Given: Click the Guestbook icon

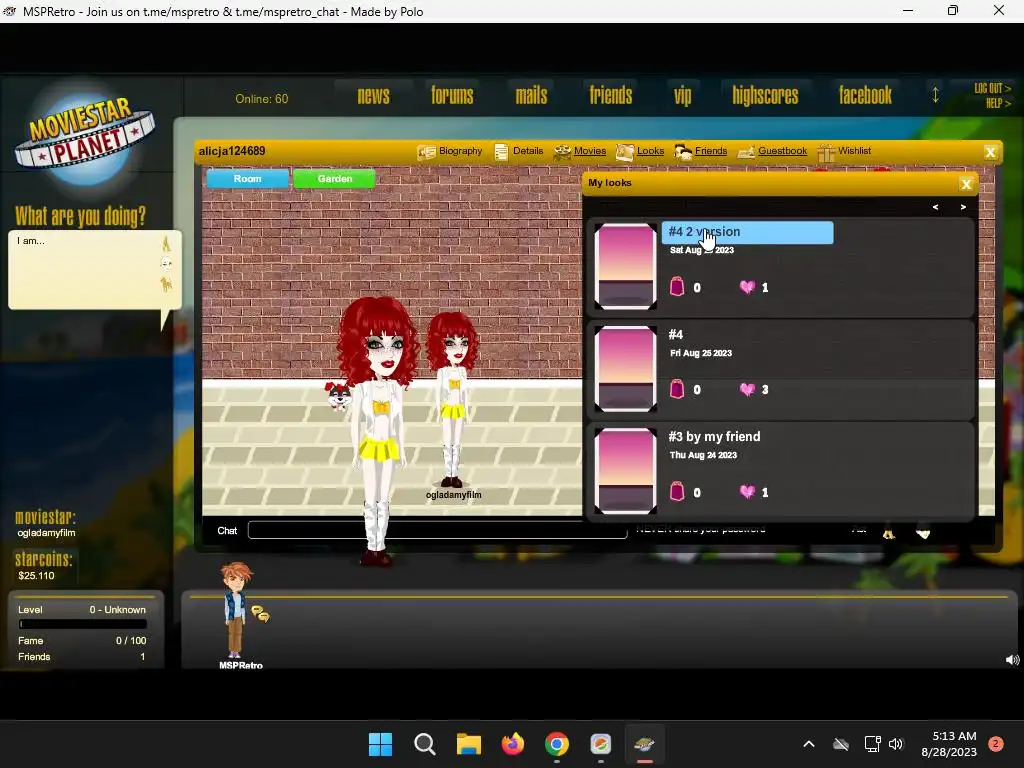Looking at the screenshot, I should pos(746,153).
